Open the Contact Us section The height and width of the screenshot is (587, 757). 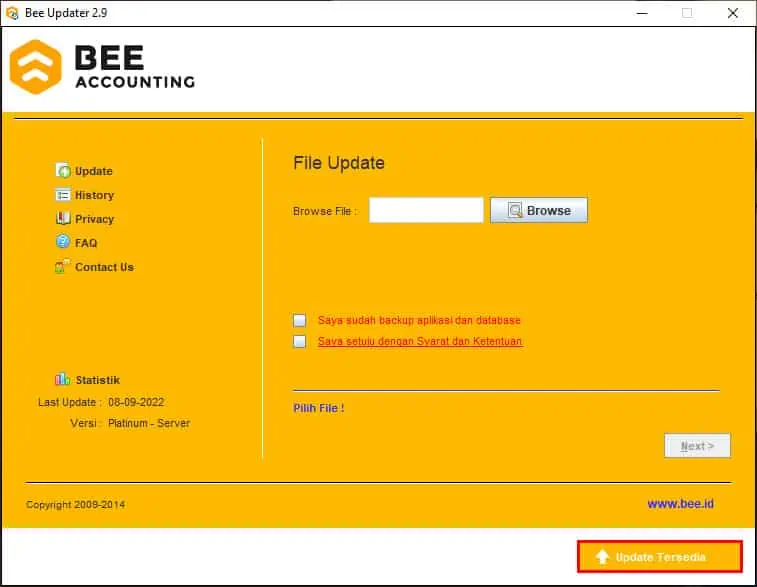(x=104, y=267)
